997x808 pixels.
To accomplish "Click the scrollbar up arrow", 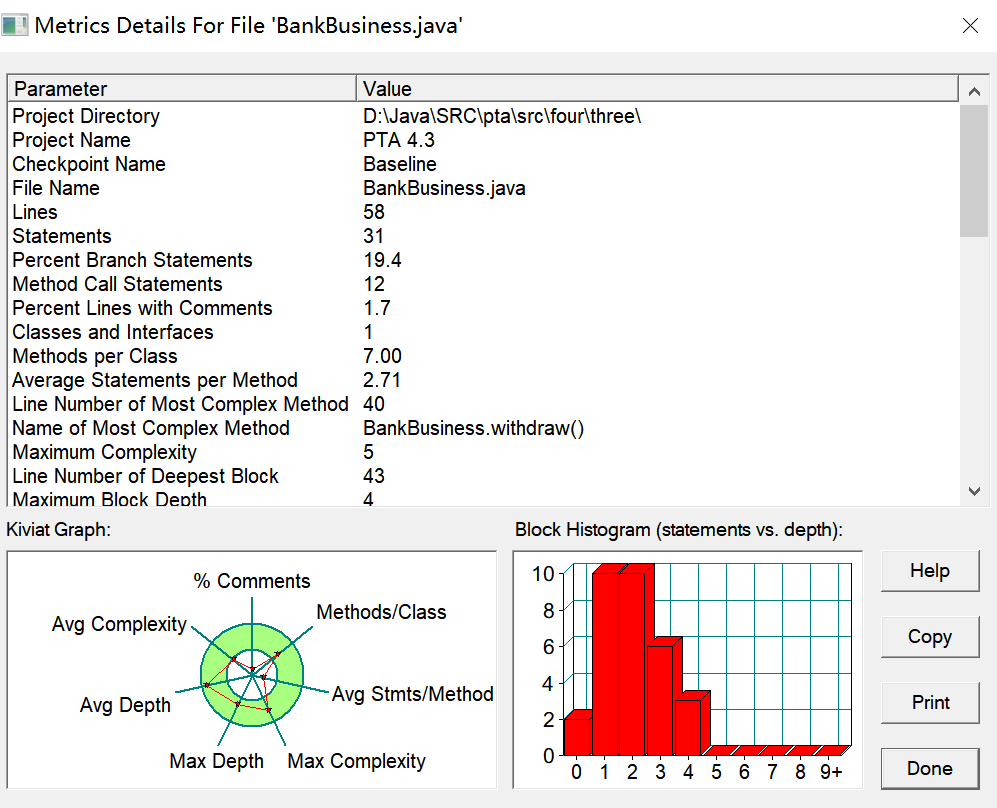I will 974,92.
